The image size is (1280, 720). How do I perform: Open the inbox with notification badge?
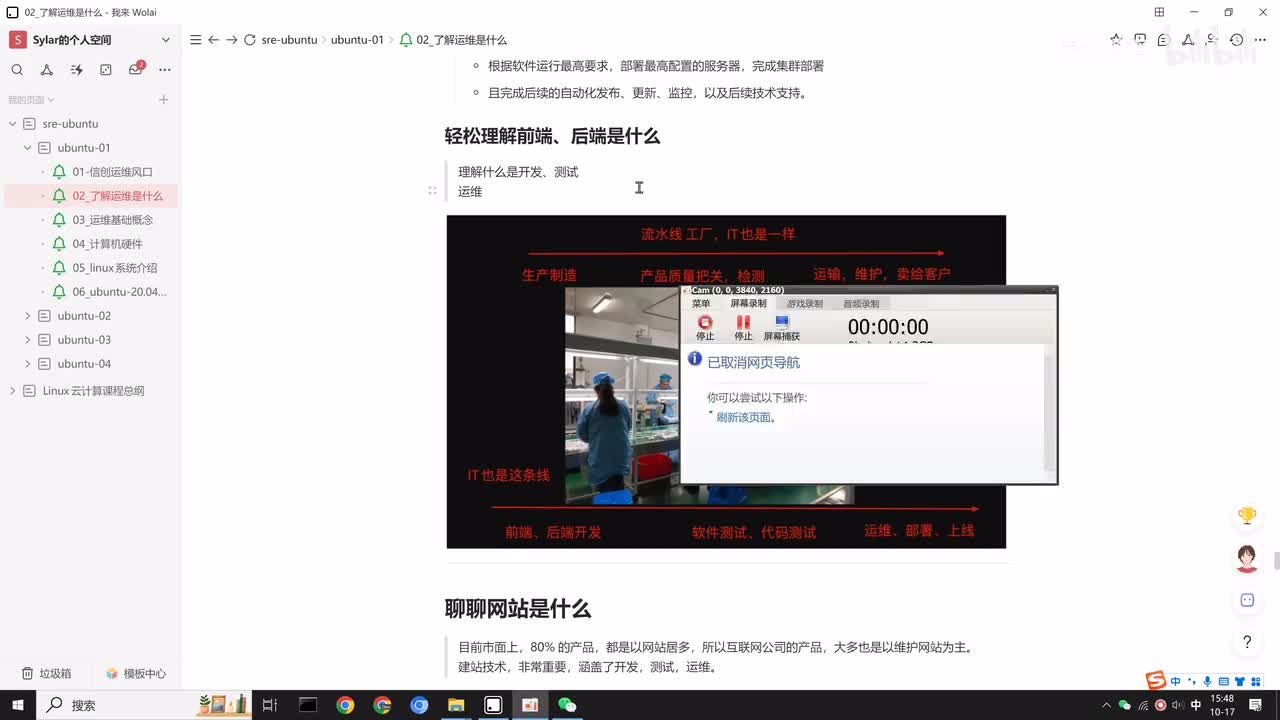[136, 69]
